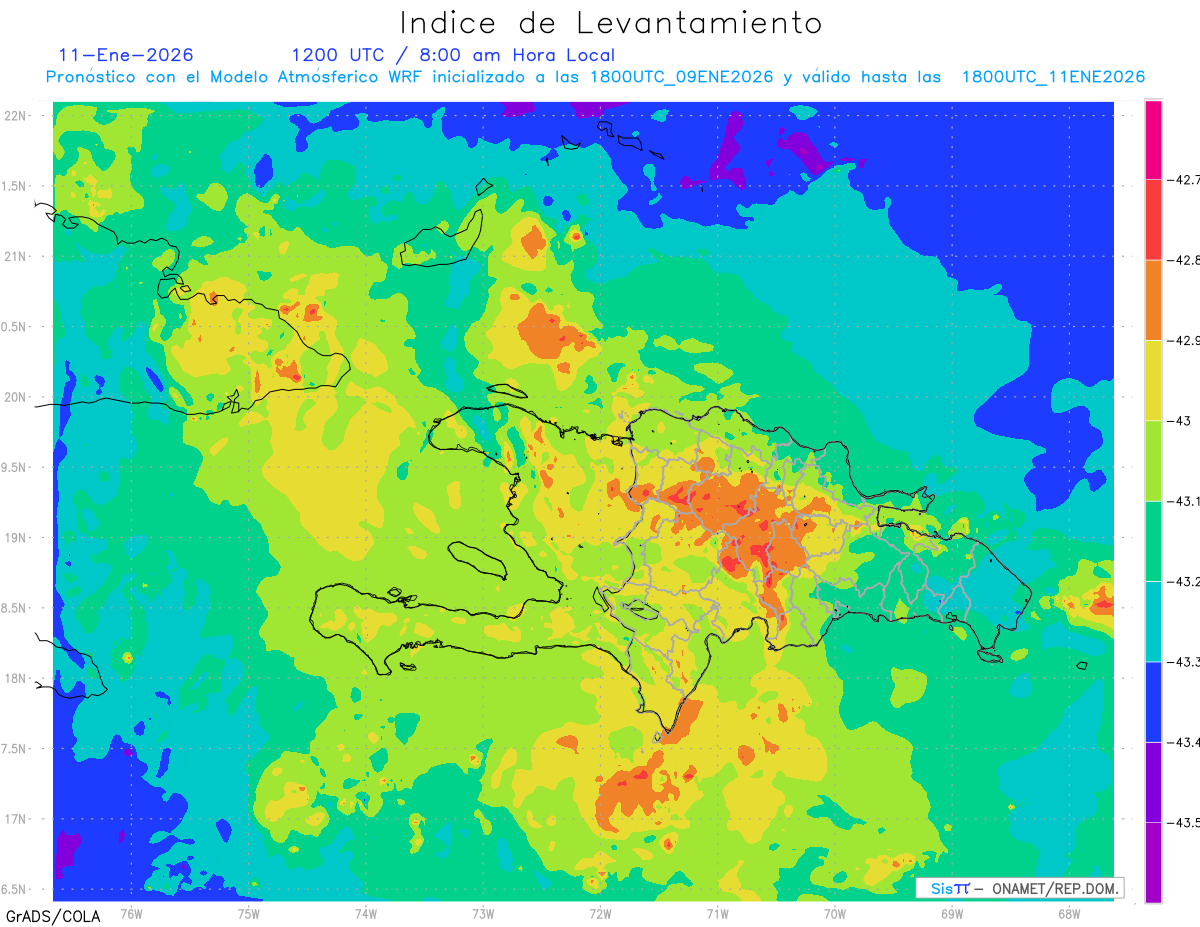This screenshot has width=1200, height=927.
Task: Click the 71W longitude label
Action: (717, 913)
